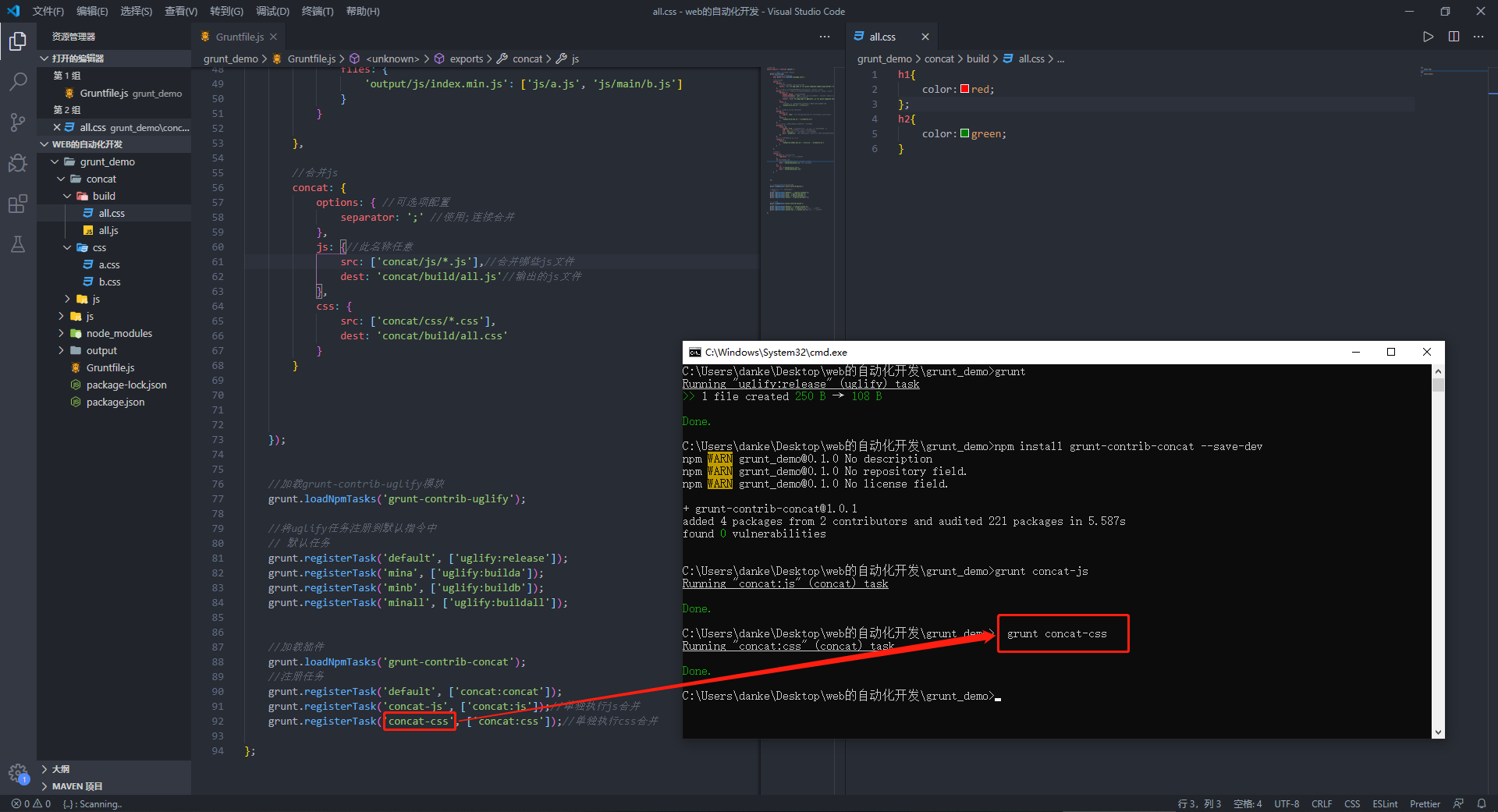This screenshot has height=812, width=1498.
Task: Show errors and warnings count in status bar
Action: 31,803
